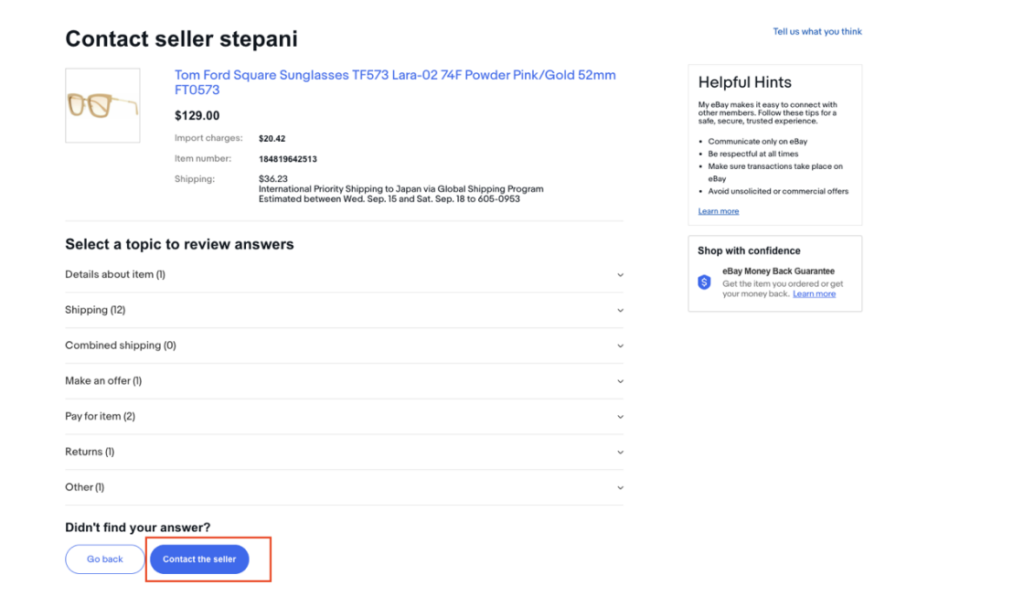This screenshot has height=596, width=1024.
Task: Expand the Combined shipping chevron
Action: pos(620,346)
